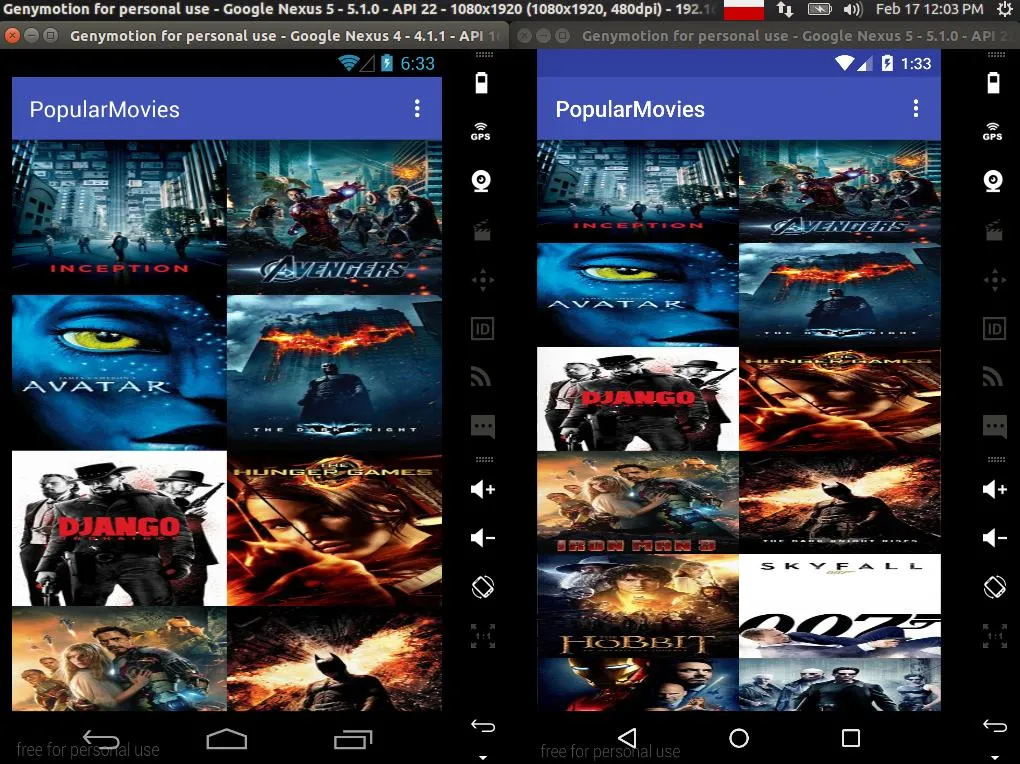Image resolution: width=1020 pixels, height=764 pixels.
Task: Open battery widget in Nexus 5 sidebar
Action: tap(993, 83)
